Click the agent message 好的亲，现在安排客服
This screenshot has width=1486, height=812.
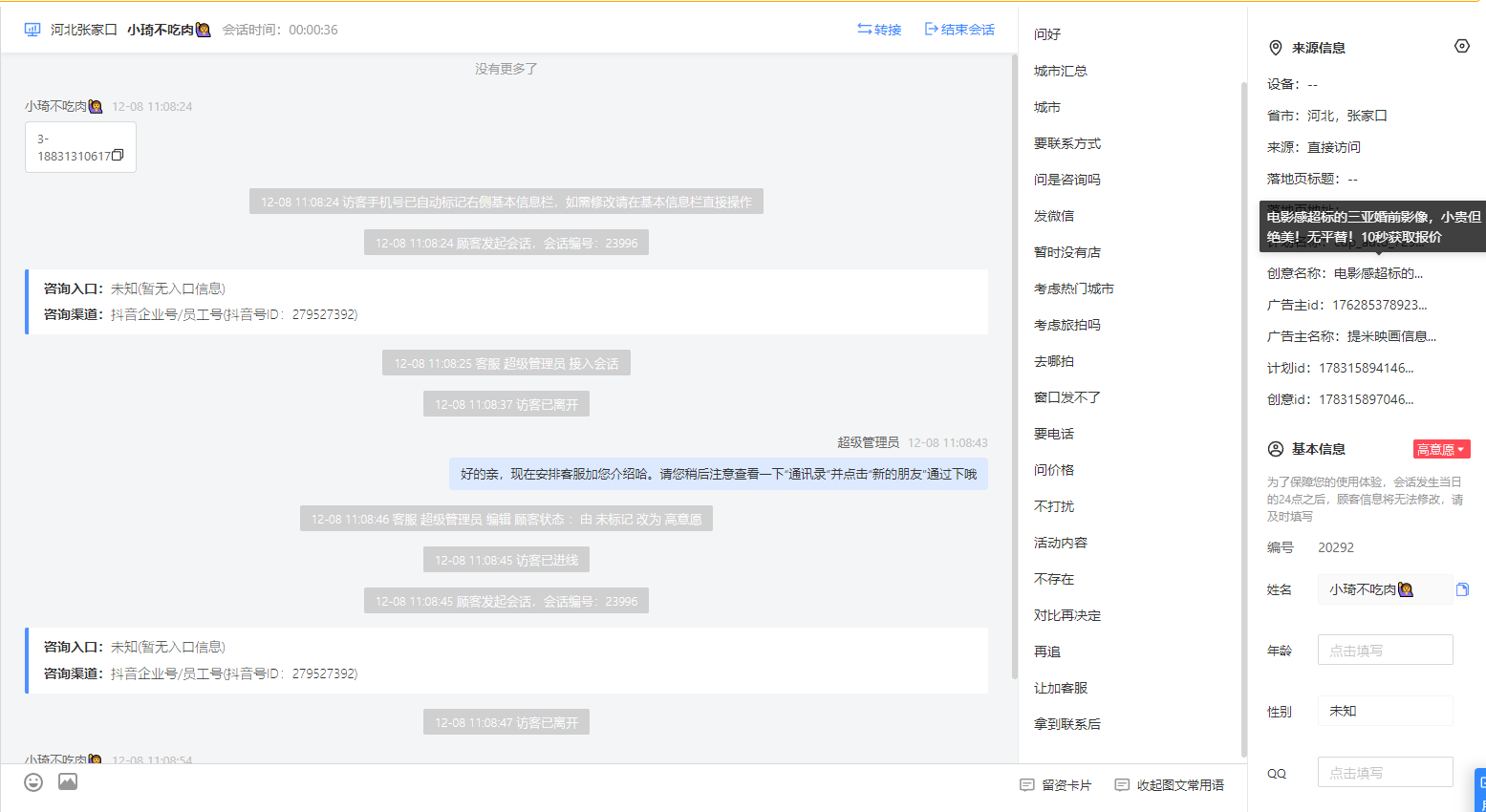point(719,474)
